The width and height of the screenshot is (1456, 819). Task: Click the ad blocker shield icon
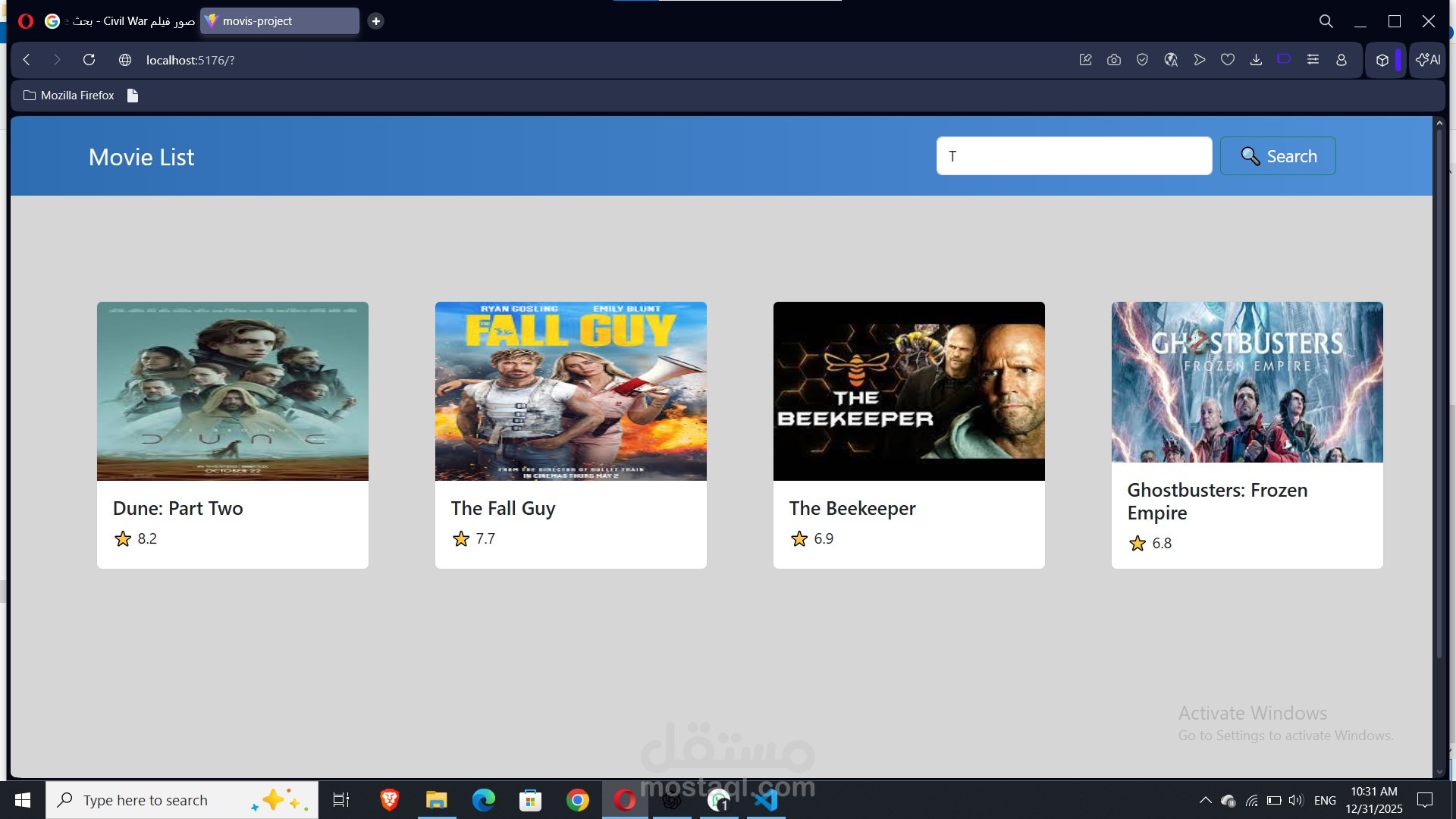[1142, 60]
